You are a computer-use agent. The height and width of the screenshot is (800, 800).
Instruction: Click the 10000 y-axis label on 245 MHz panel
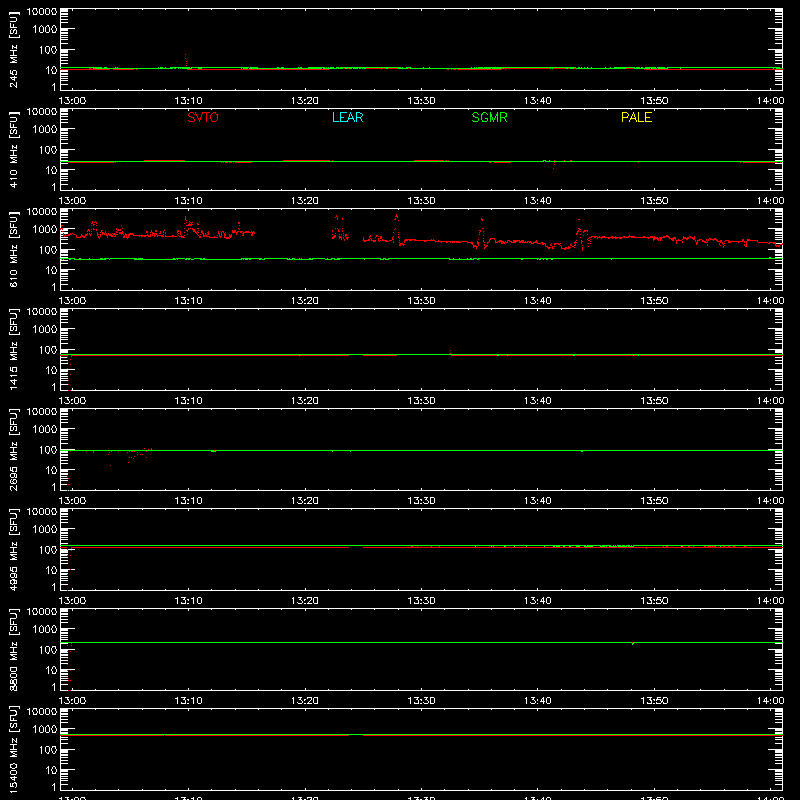[42, 12]
